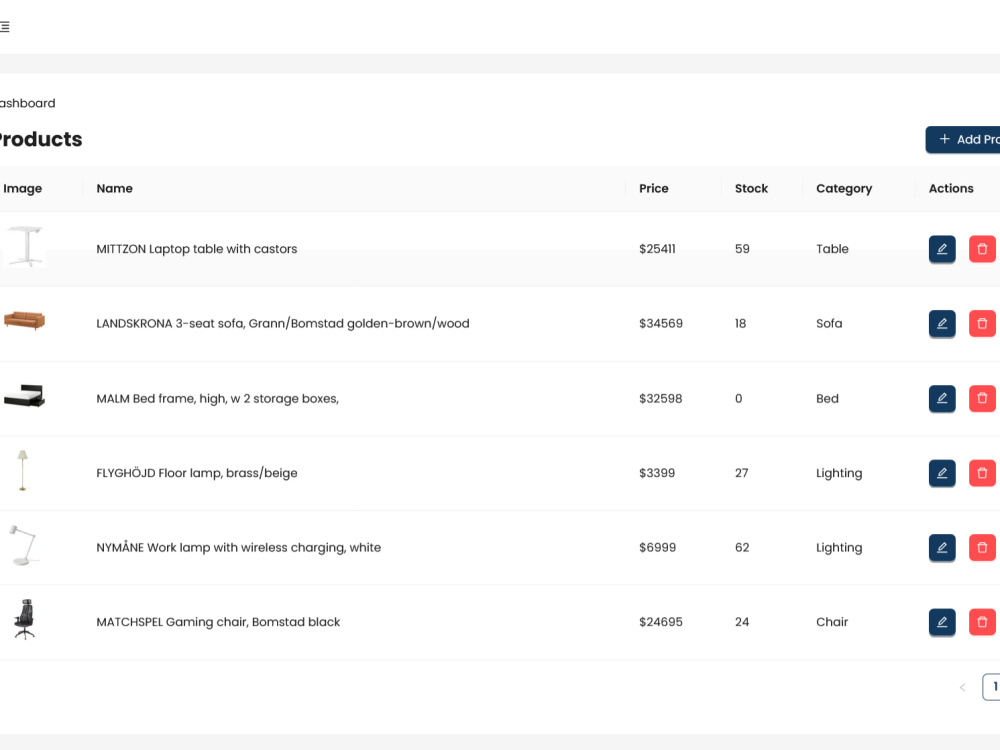Click the Products page heading

pos(41,140)
